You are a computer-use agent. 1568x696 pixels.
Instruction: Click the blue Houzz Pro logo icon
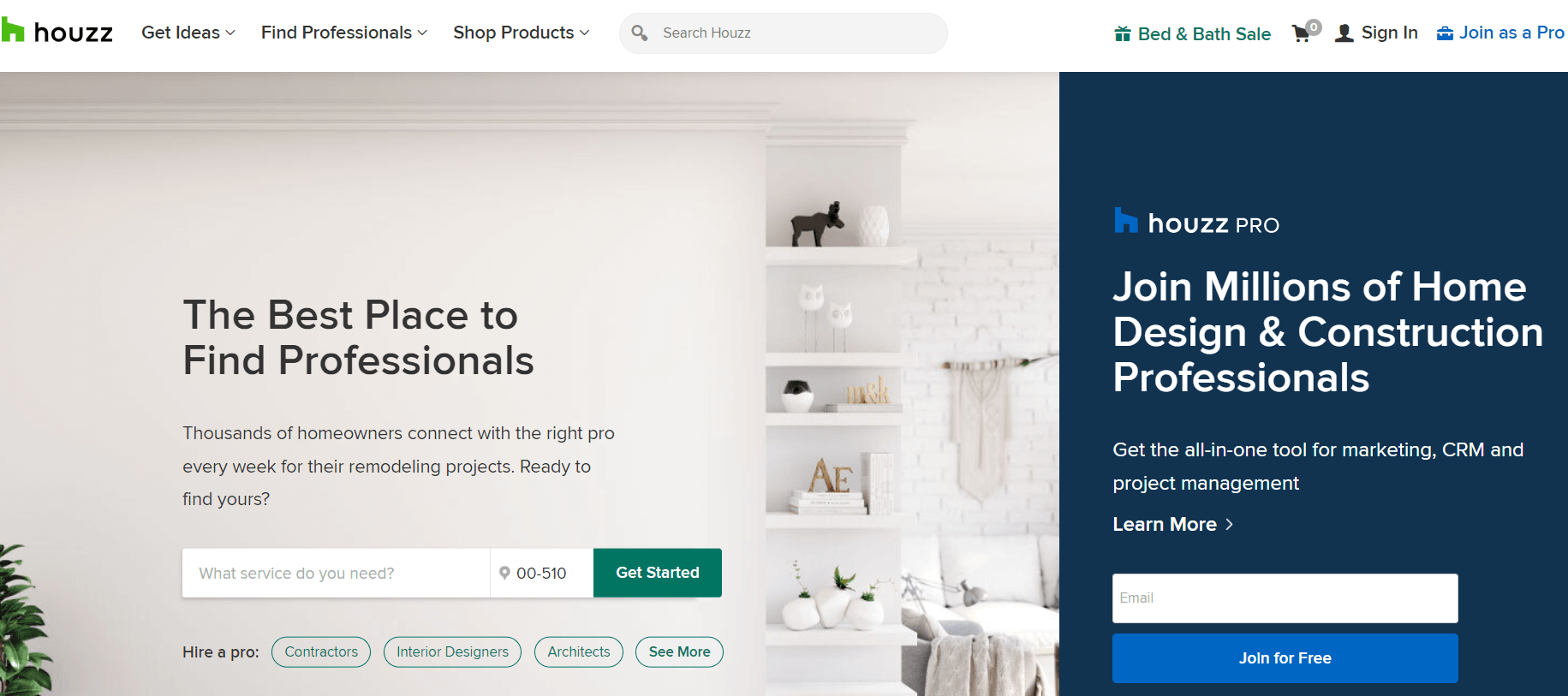coord(1125,220)
